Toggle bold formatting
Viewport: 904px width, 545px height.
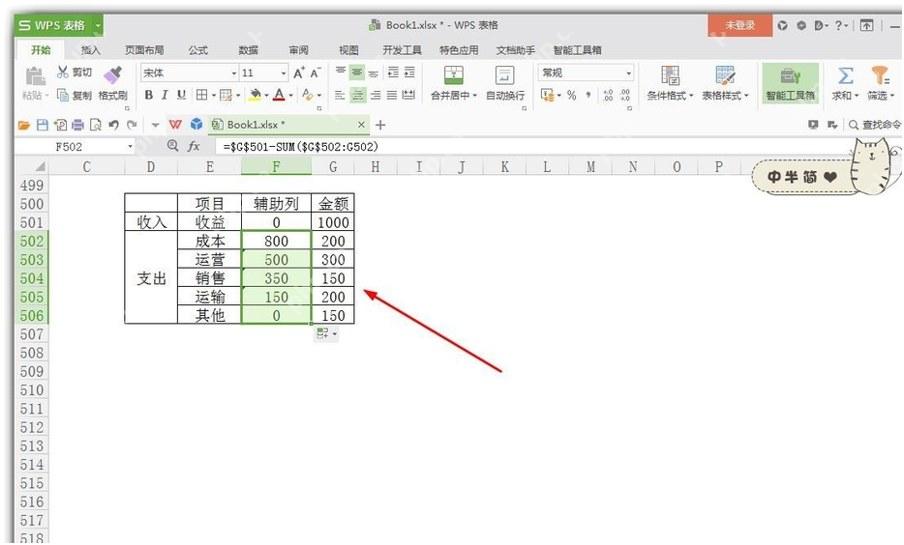coord(149,95)
